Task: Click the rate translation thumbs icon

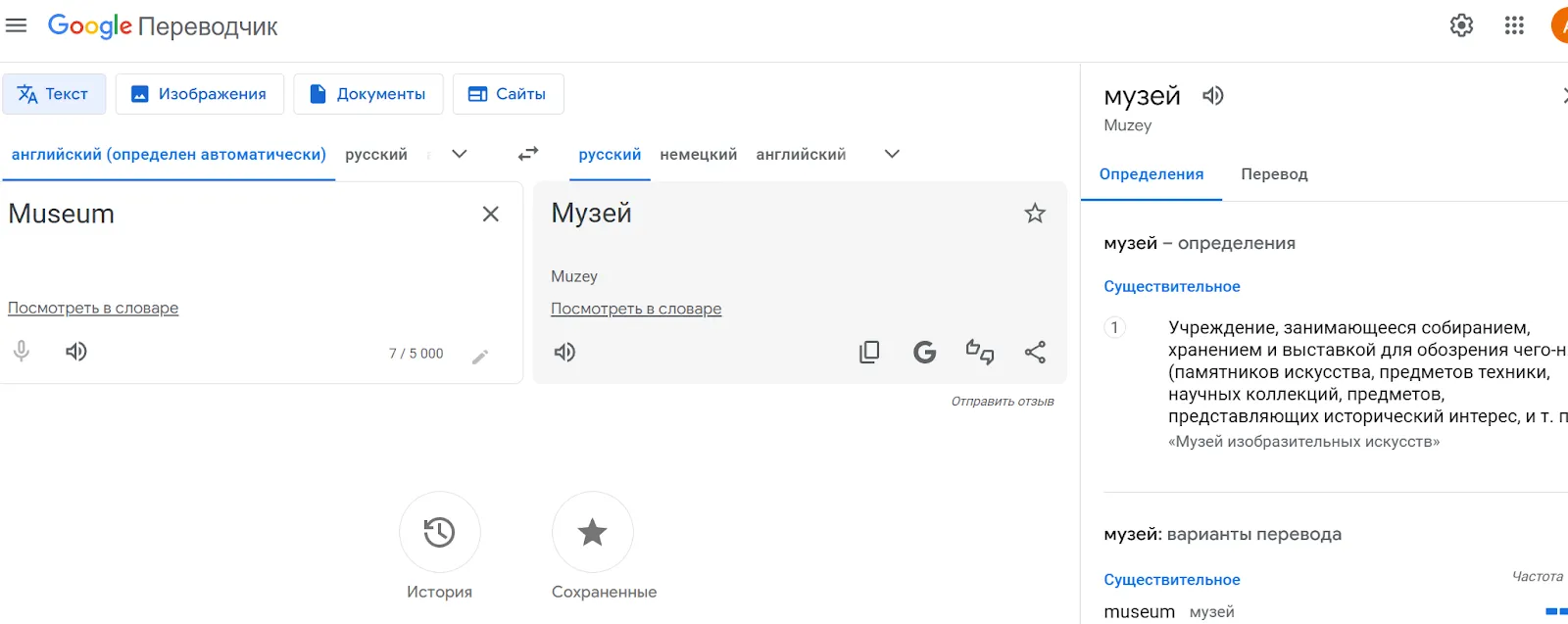Action: (x=980, y=353)
